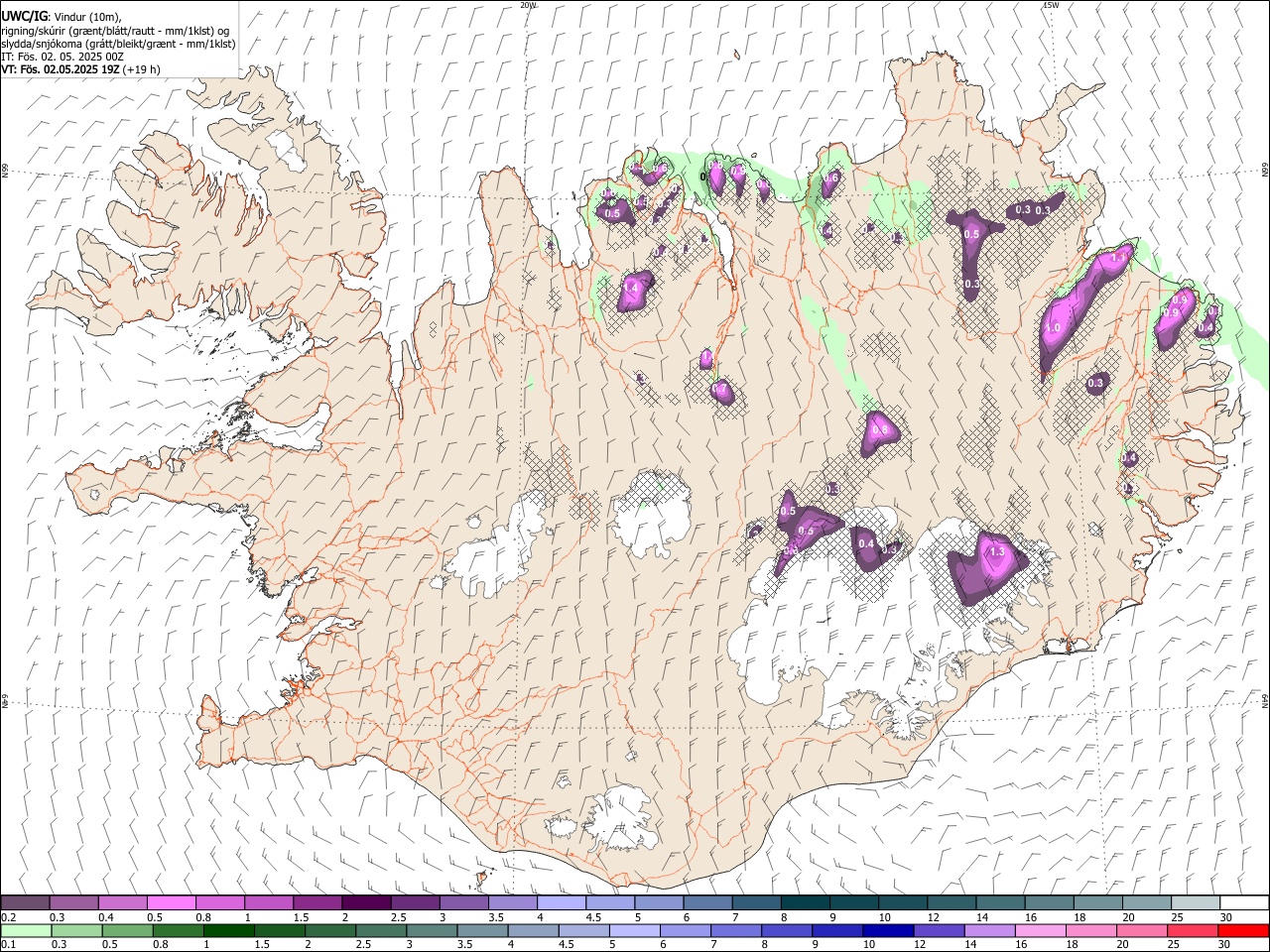The width and height of the screenshot is (1270, 952).
Task: Pick the 0.1–0.3 pale green swatch in the lower row
Action: pos(26,931)
